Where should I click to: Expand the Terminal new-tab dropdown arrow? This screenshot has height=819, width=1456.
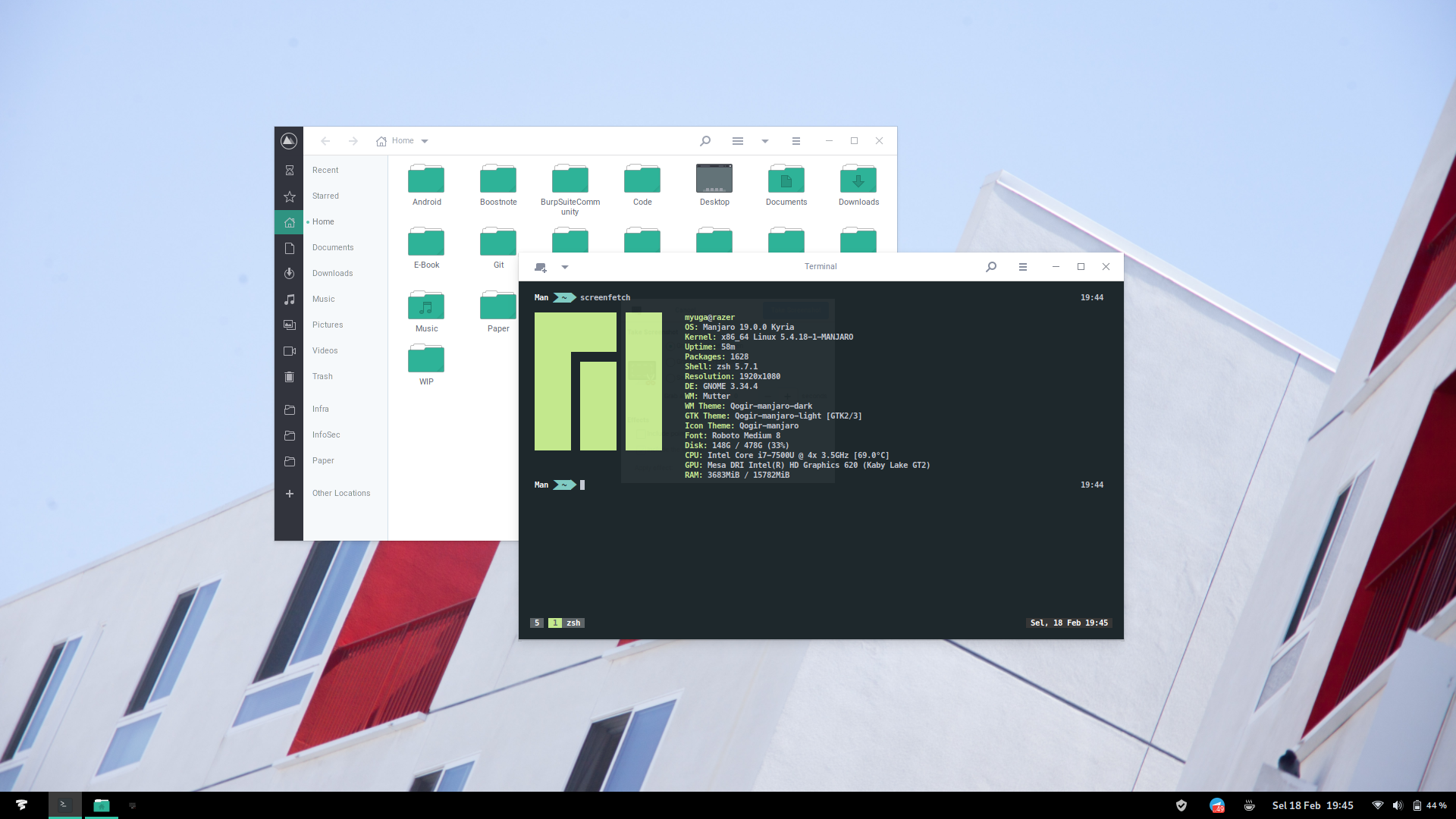click(x=565, y=267)
